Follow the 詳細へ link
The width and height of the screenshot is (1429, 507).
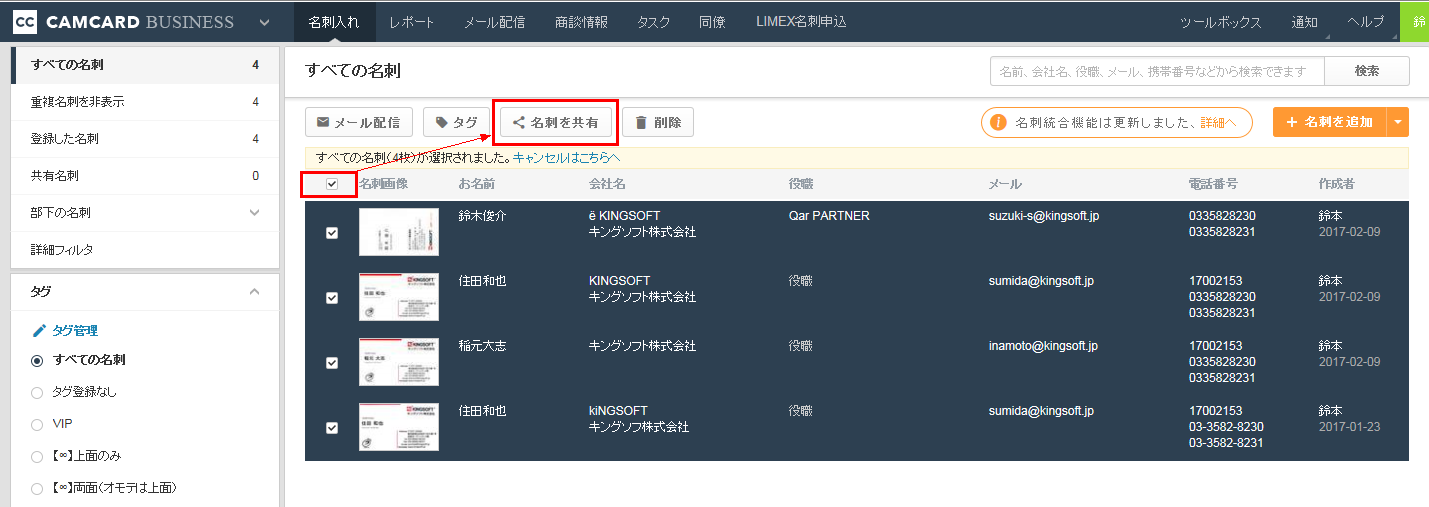point(1219,122)
